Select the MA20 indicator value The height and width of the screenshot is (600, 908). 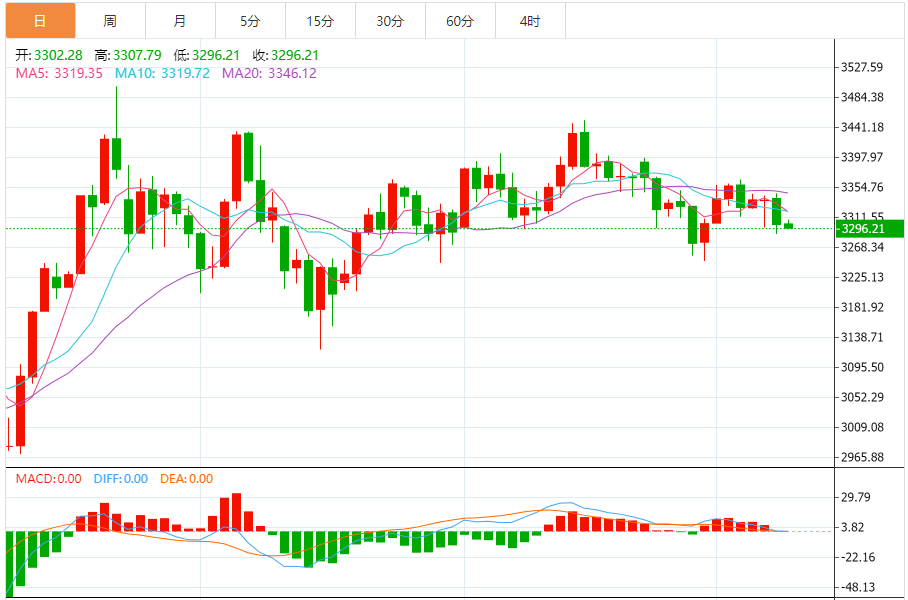(x=269, y=73)
